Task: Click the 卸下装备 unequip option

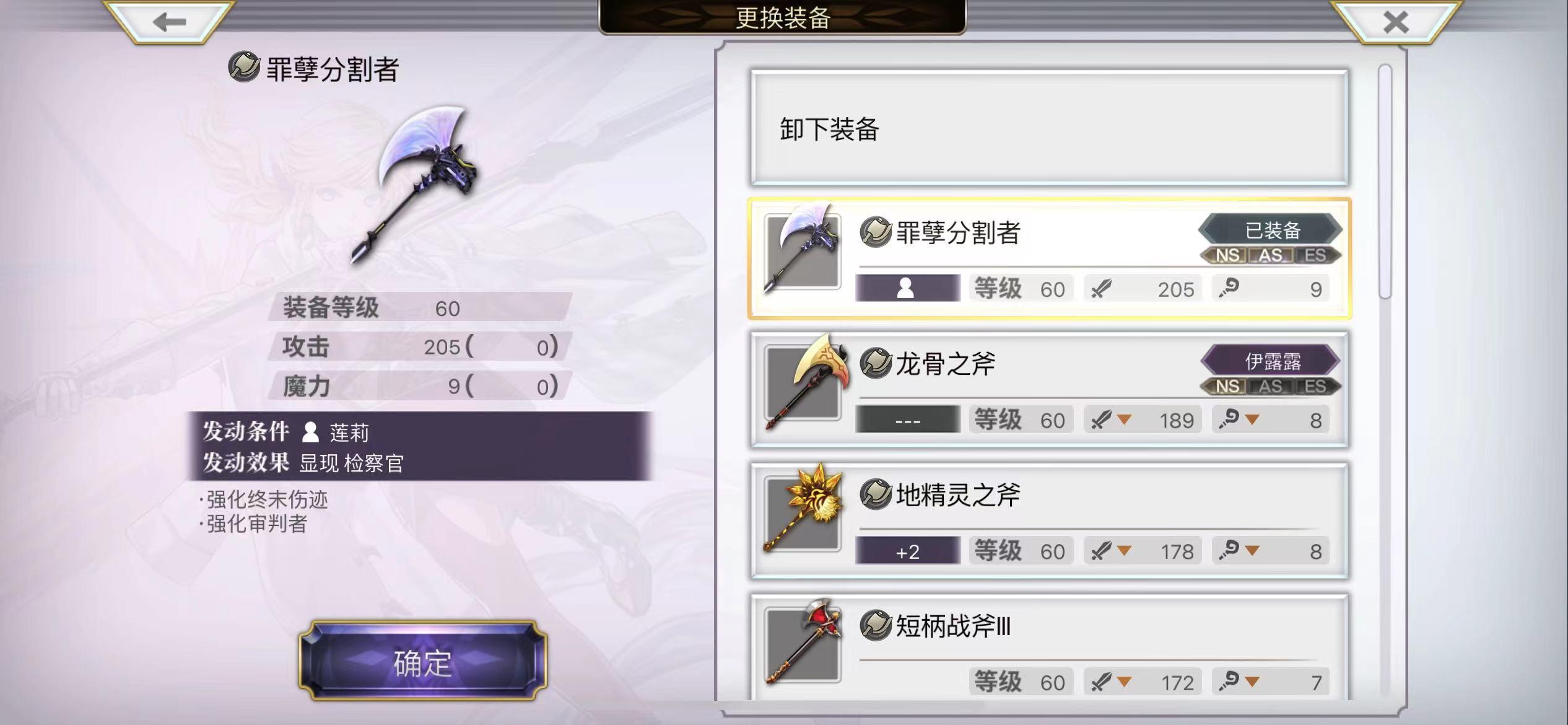Action: 1049,128
